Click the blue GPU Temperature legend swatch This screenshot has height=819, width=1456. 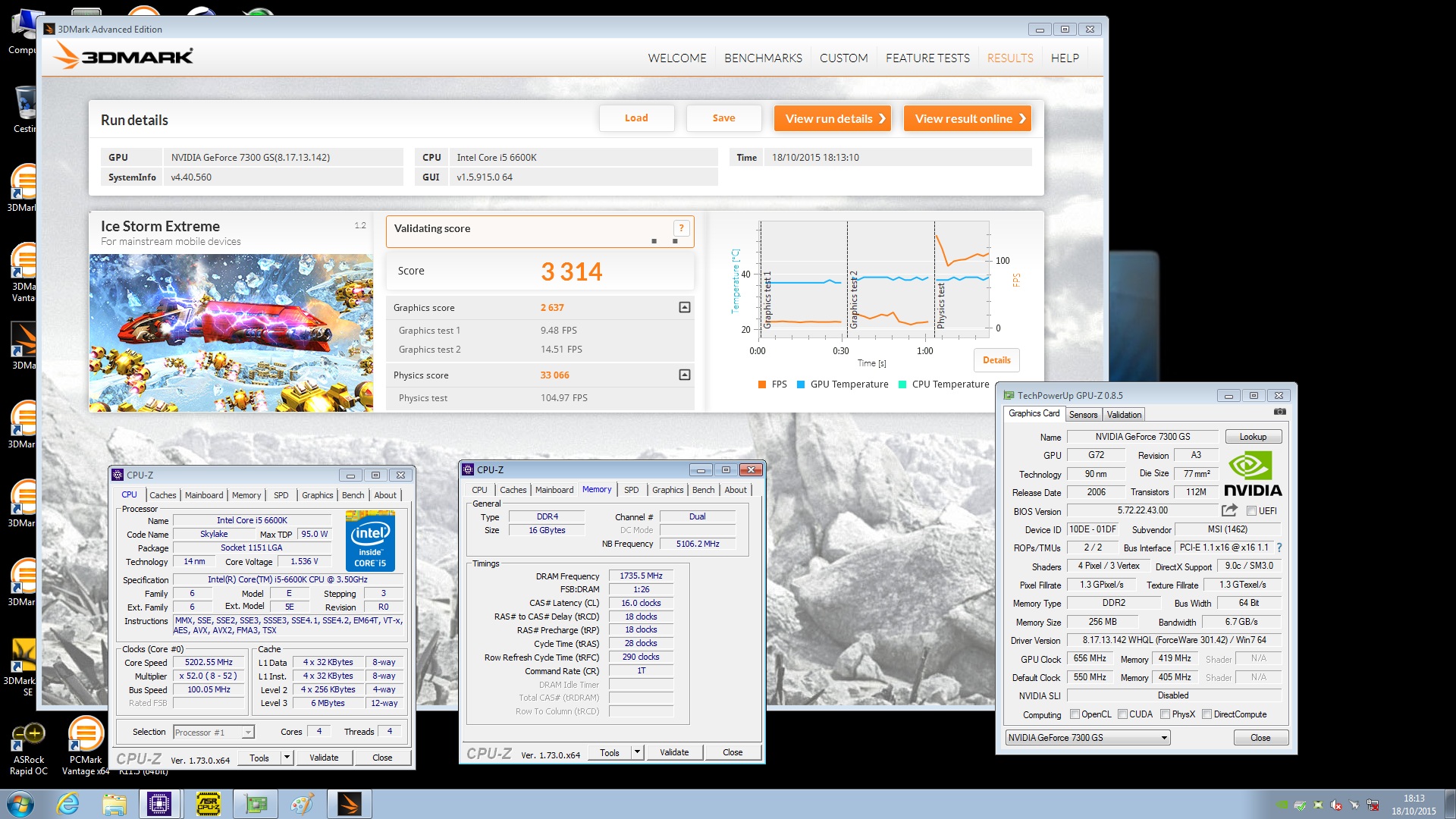[x=800, y=384]
